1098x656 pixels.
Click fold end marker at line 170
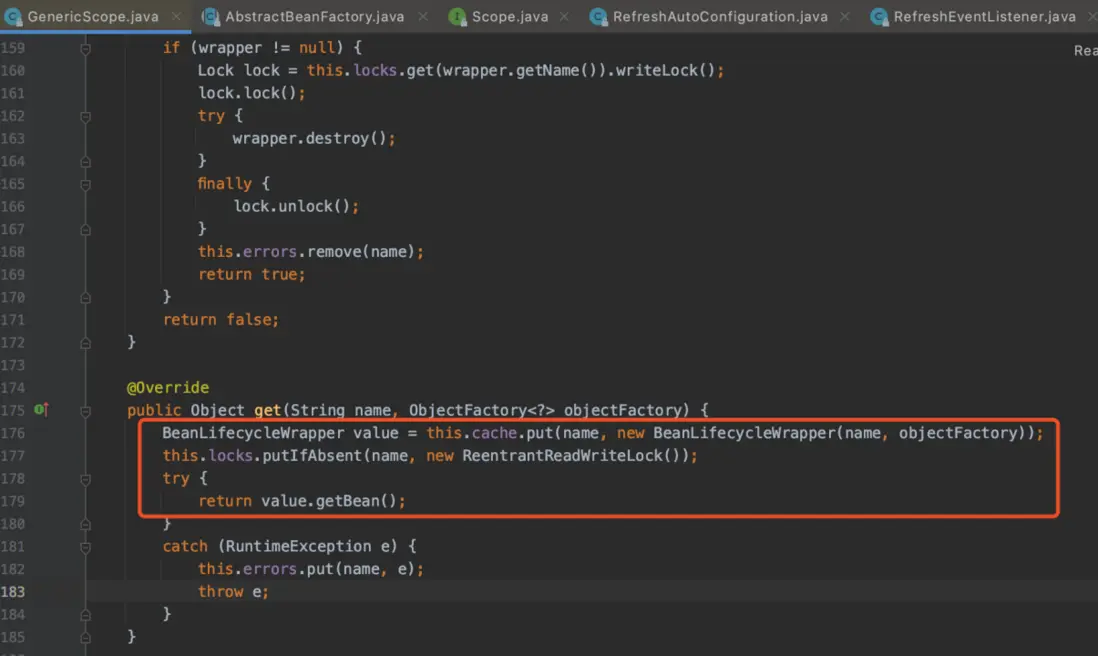pos(85,298)
